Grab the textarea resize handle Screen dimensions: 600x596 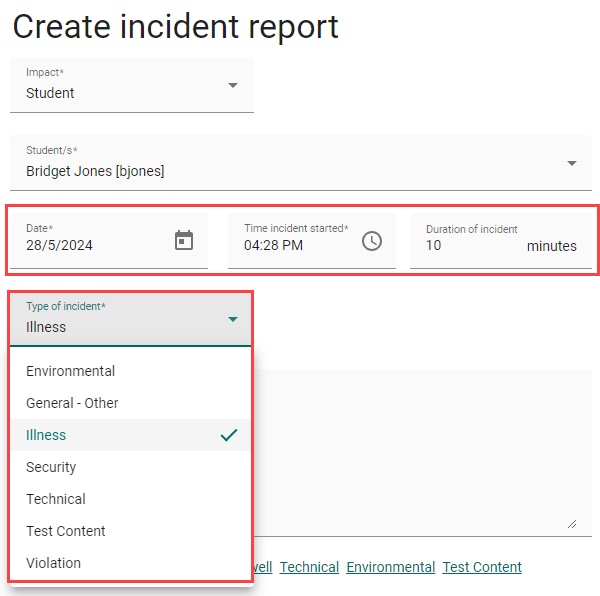572,523
